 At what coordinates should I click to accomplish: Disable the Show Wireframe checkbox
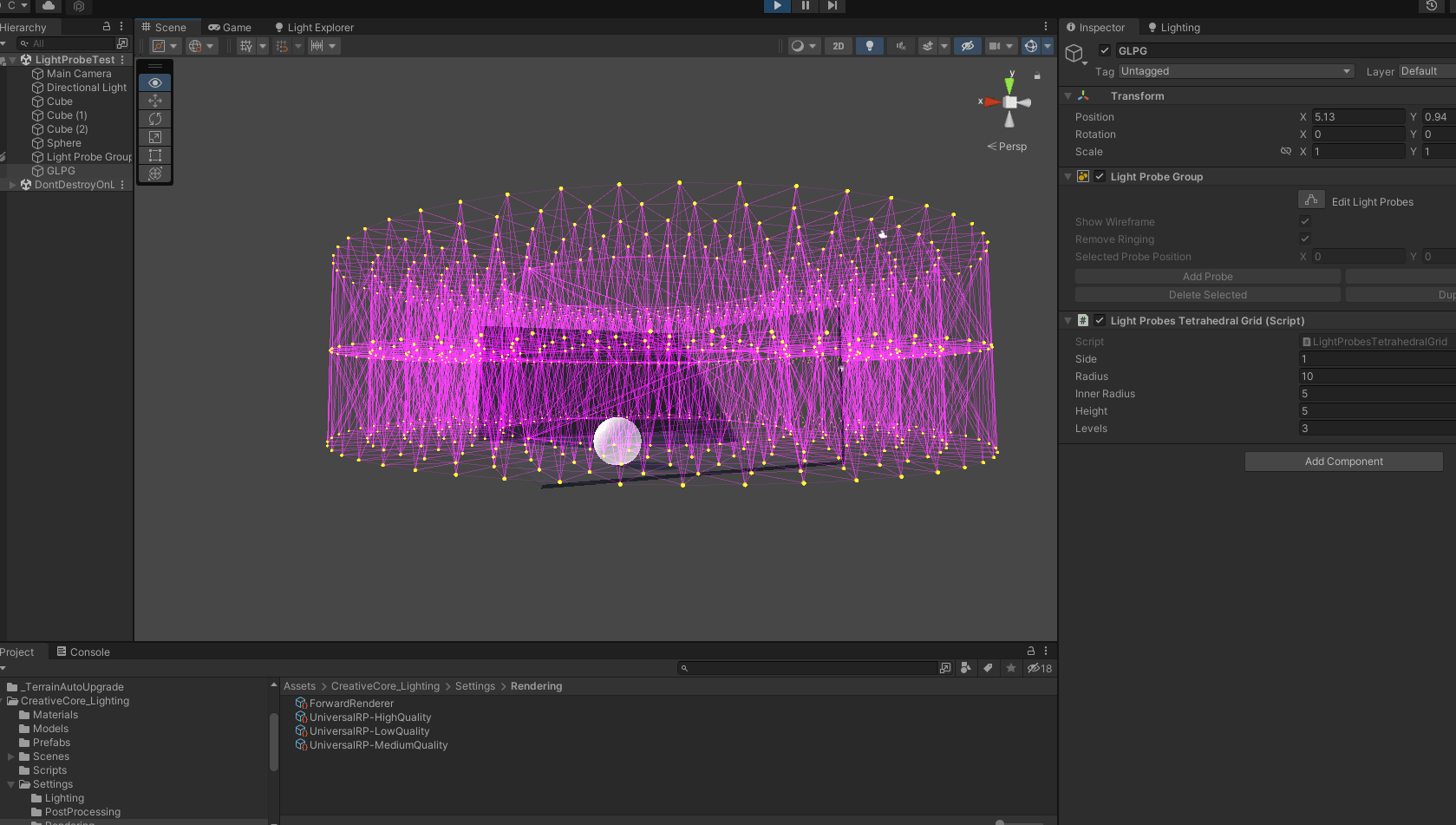pyautogui.click(x=1305, y=221)
